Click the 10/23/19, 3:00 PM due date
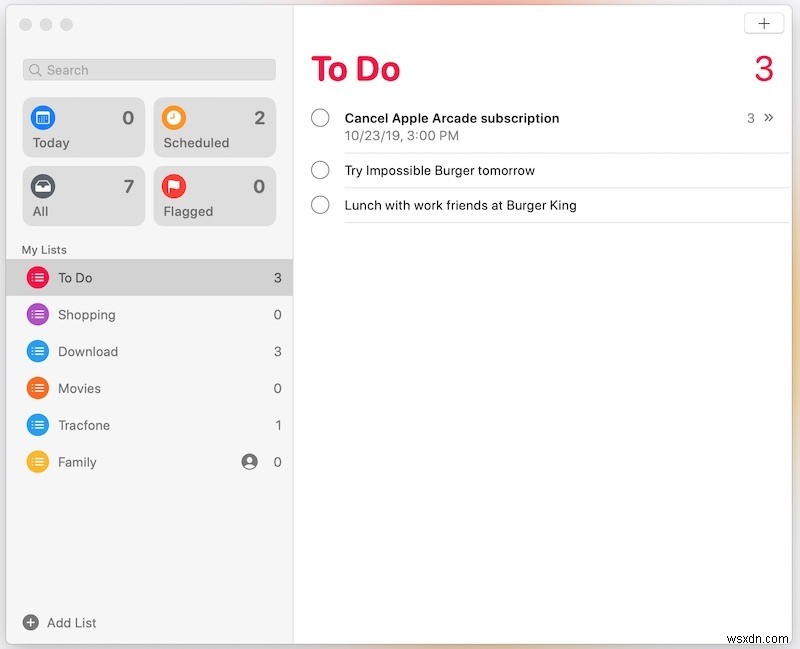The image size is (800, 649). (x=402, y=136)
